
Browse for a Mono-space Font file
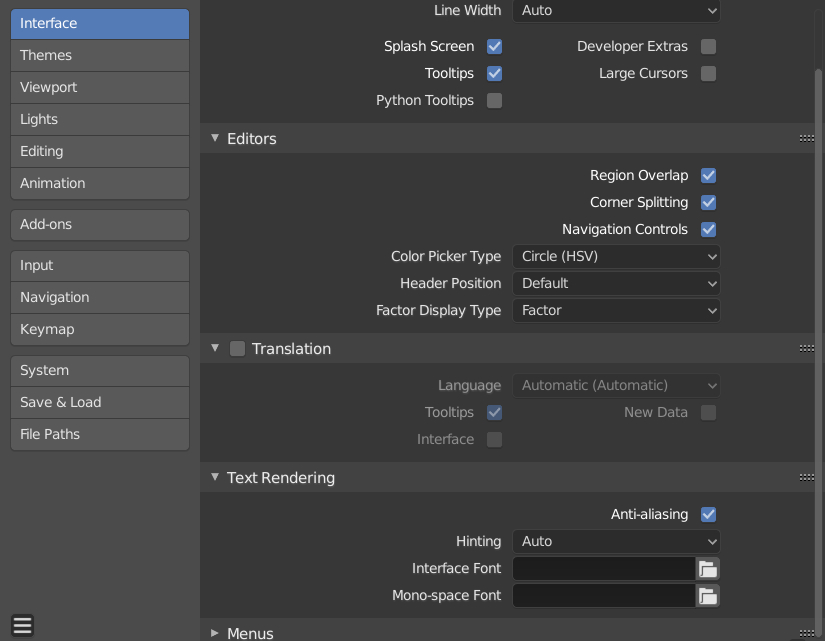(708, 595)
